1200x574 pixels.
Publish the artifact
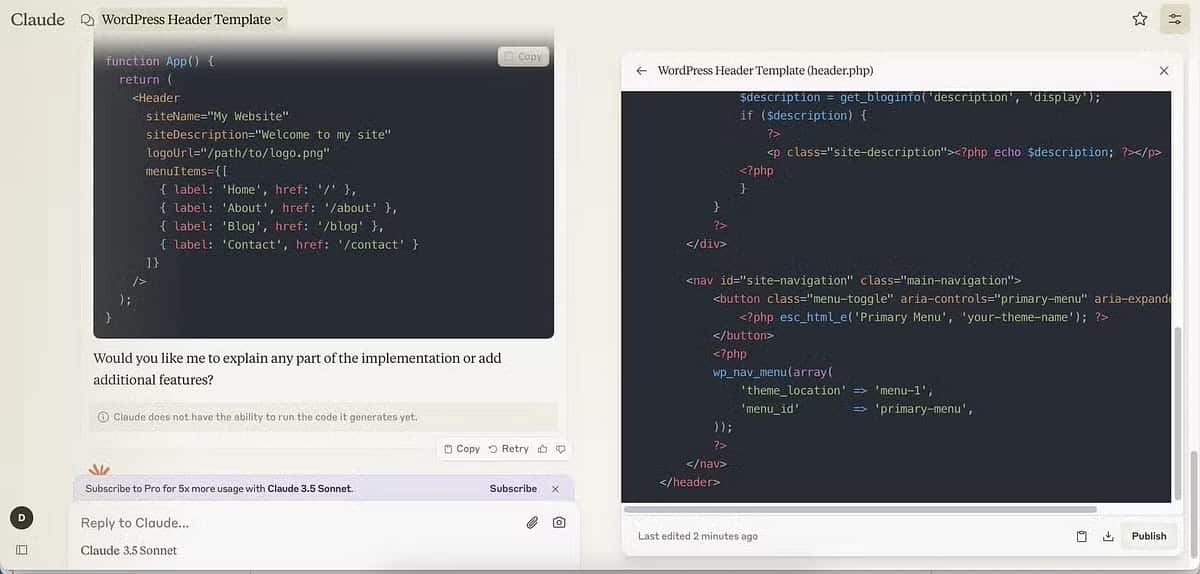pyautogui.click(x=1149, y=536)
